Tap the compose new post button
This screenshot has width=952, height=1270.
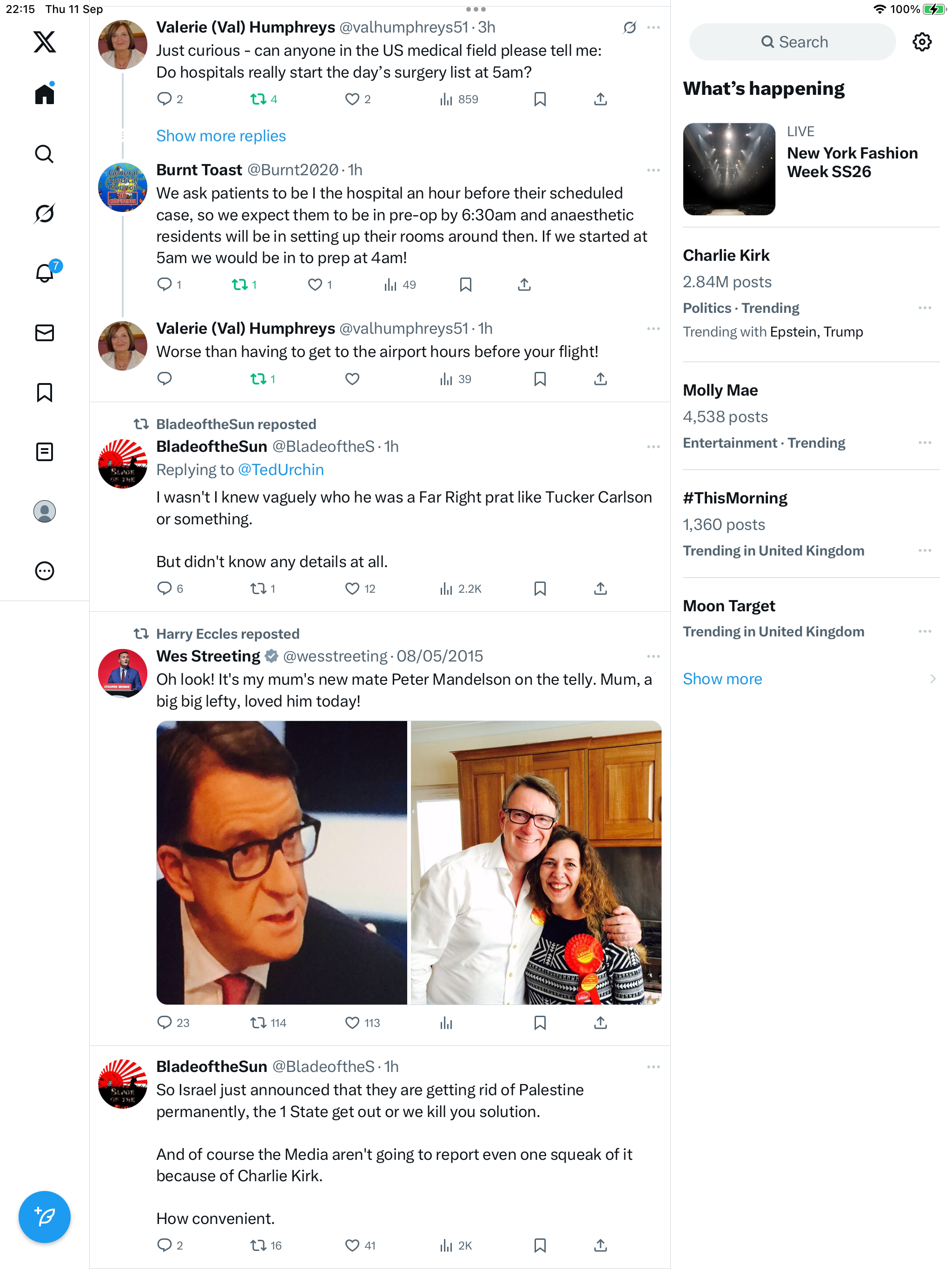(44, 1217)
